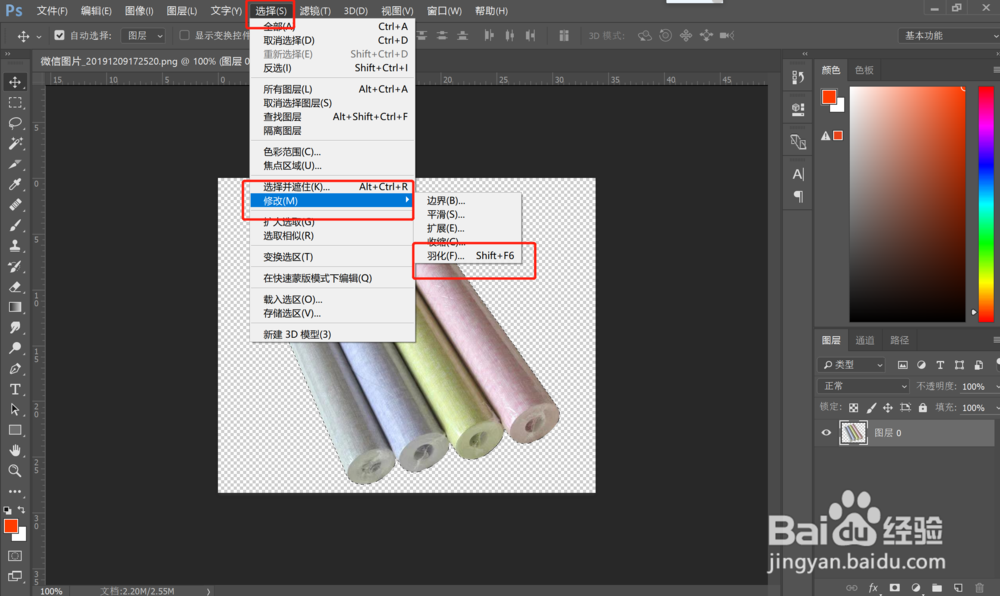Click the 图层 0 layer thumbnail
Screen dimensions: 1000x596
pyautogui.click(x=853, y=433)
